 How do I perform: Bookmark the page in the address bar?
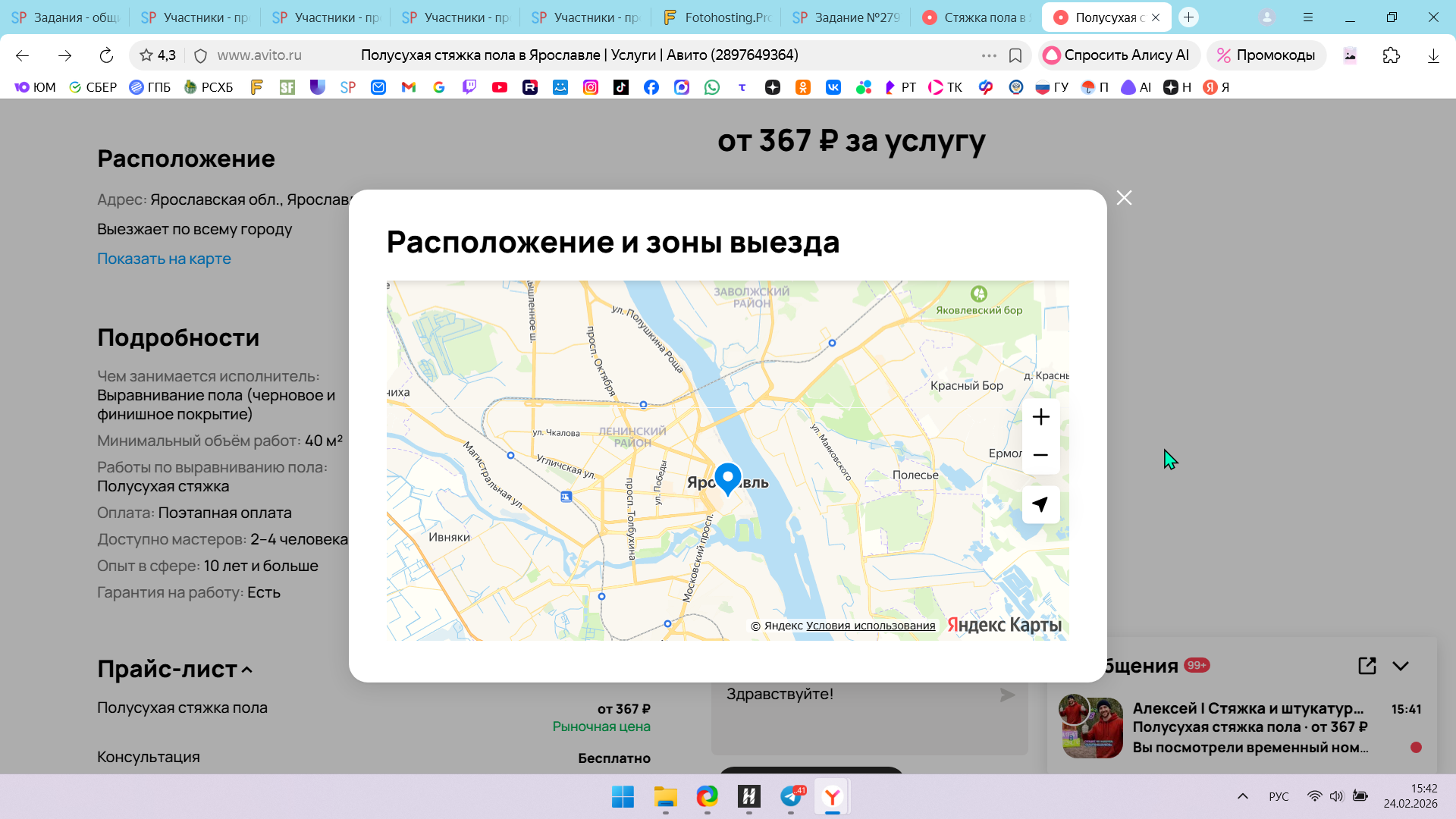pyautogui.click(x=1015, y=55)
